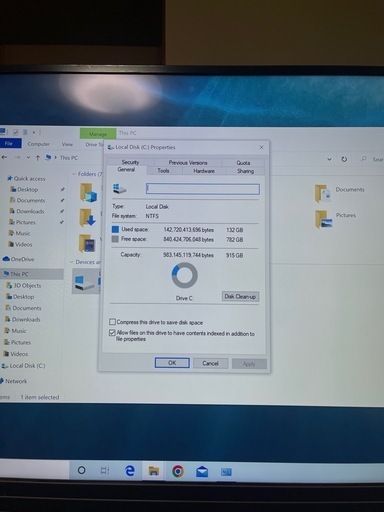Collapse the Devices and drives section
384x512 pixels.
point(71,262)
